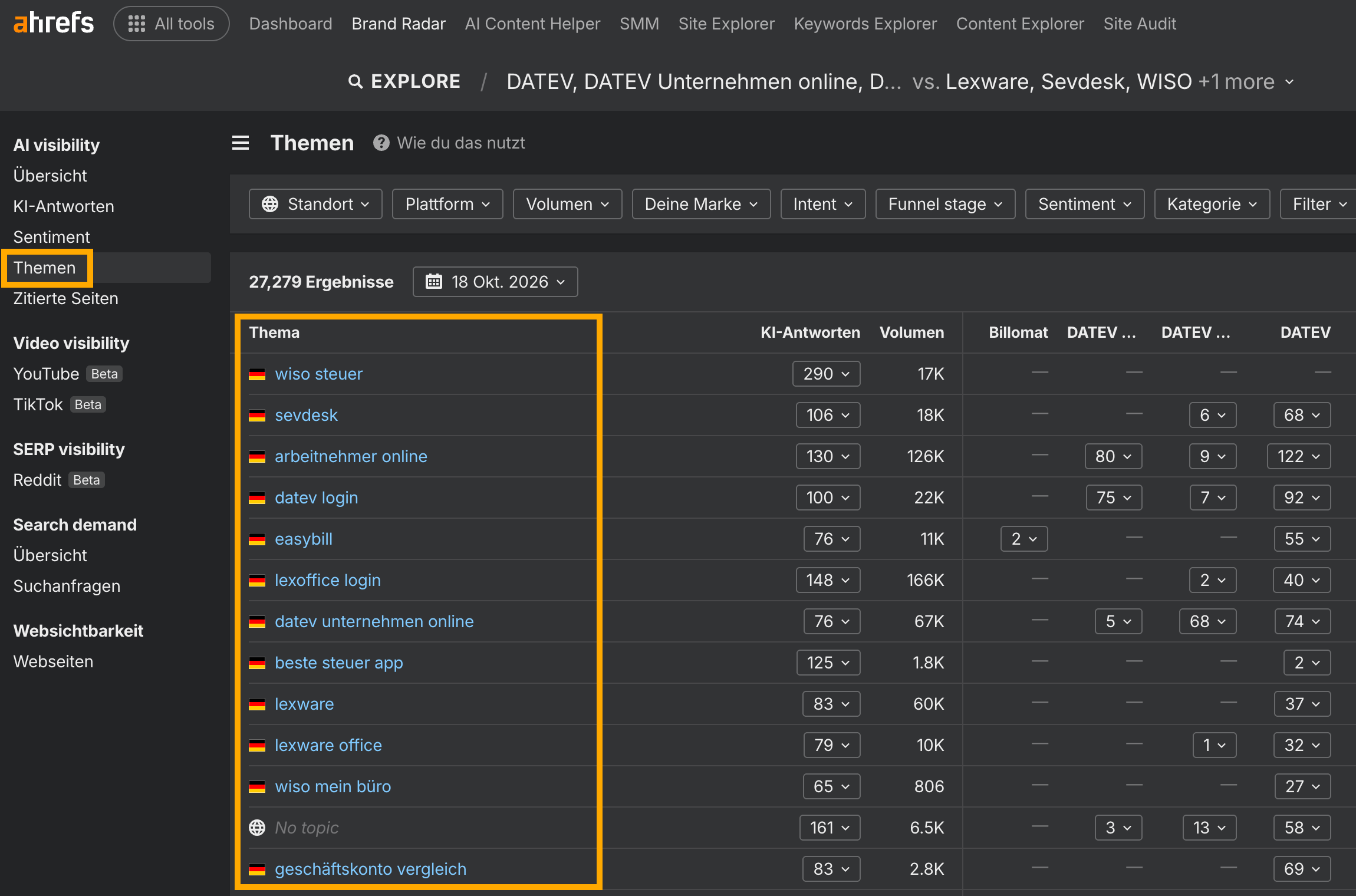Open the date picker 18 Okt. 2026

click(495, 282)
